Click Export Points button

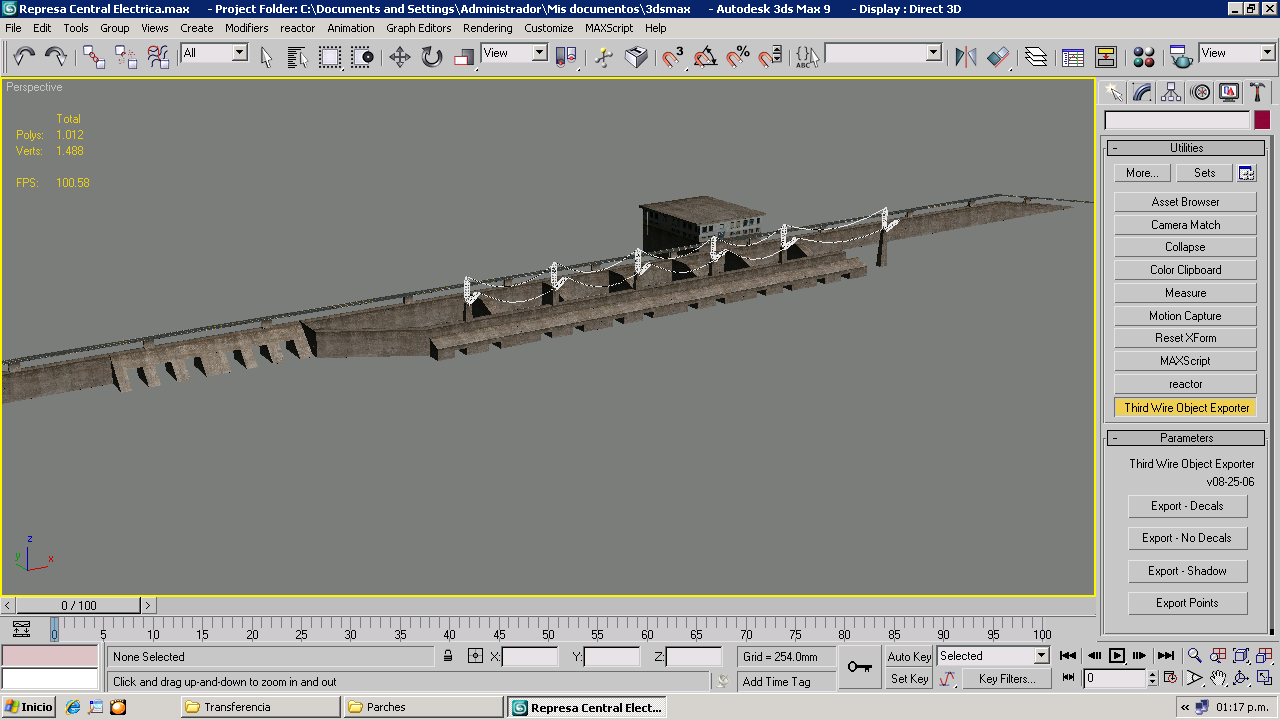[x=1187, y=603]
